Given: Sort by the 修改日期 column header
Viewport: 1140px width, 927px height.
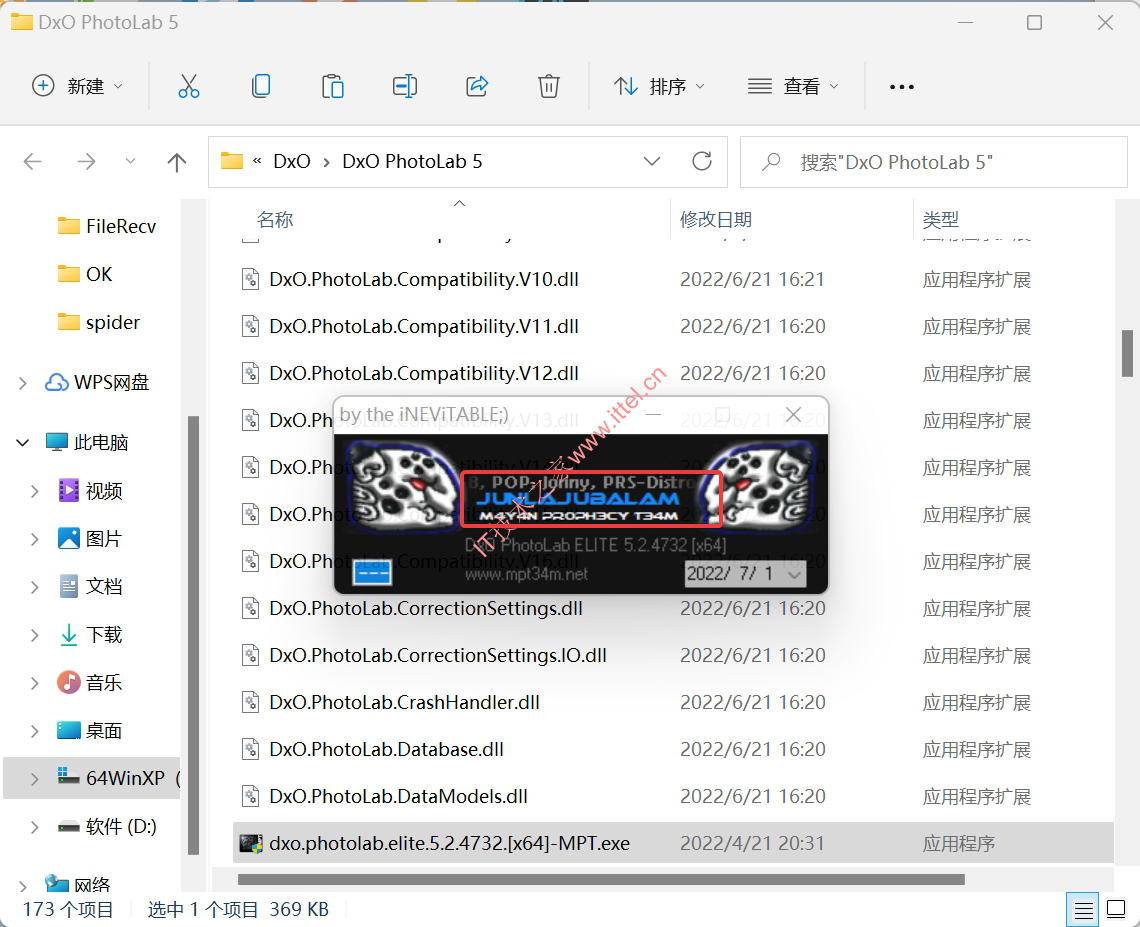Looking at the screenshot, I should [715, 220].
